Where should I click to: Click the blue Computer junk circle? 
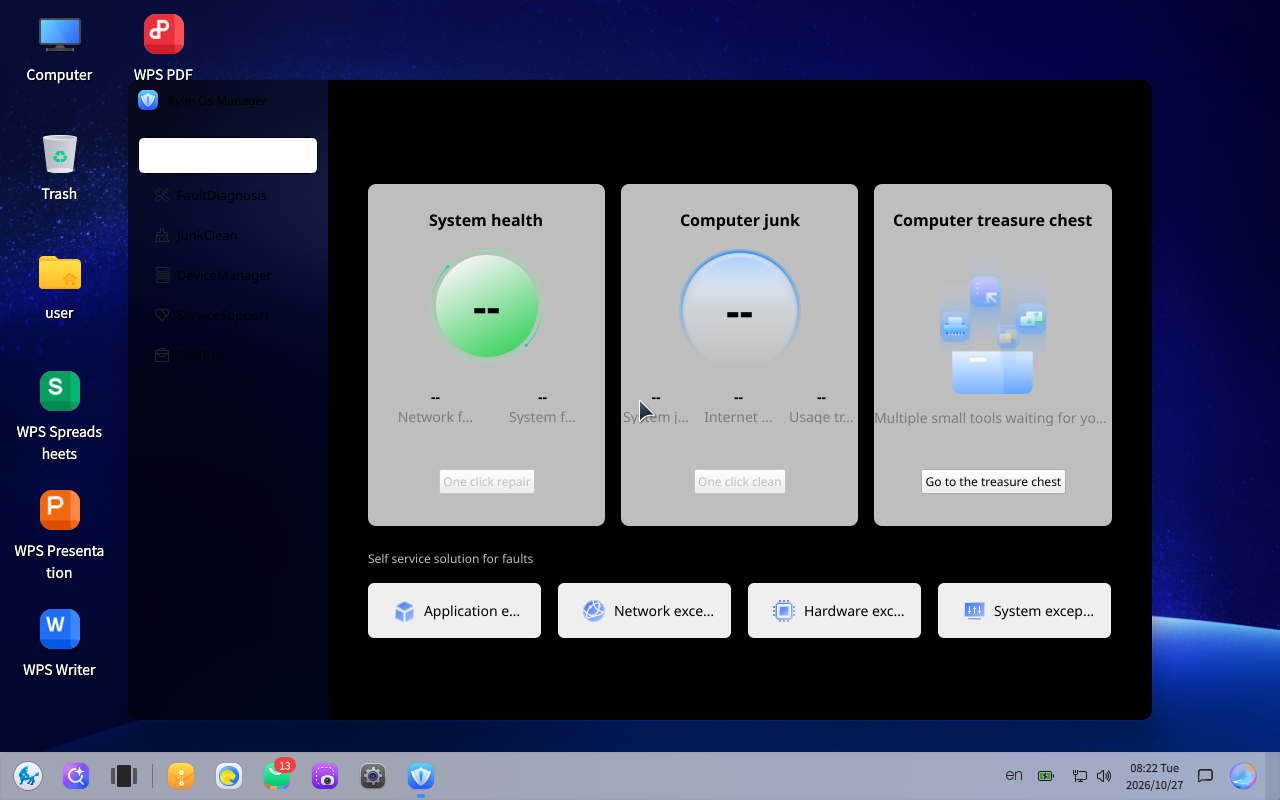pyautogui.click(x=740, y=309)
